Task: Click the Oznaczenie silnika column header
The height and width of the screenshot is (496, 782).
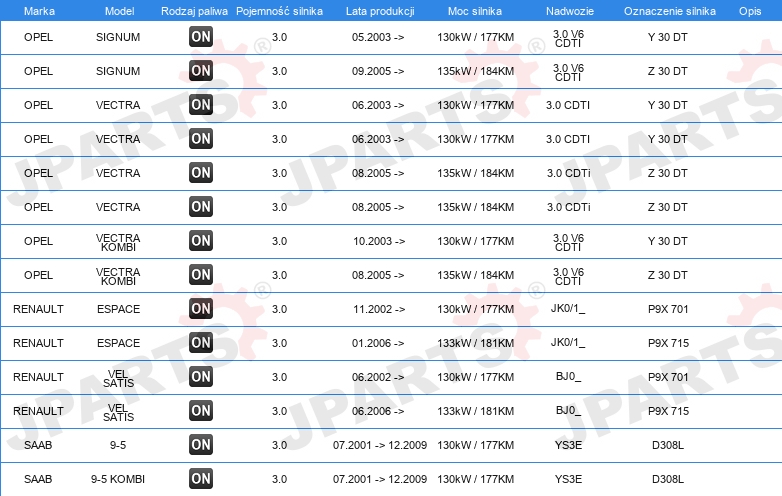Action: [670, 11]
